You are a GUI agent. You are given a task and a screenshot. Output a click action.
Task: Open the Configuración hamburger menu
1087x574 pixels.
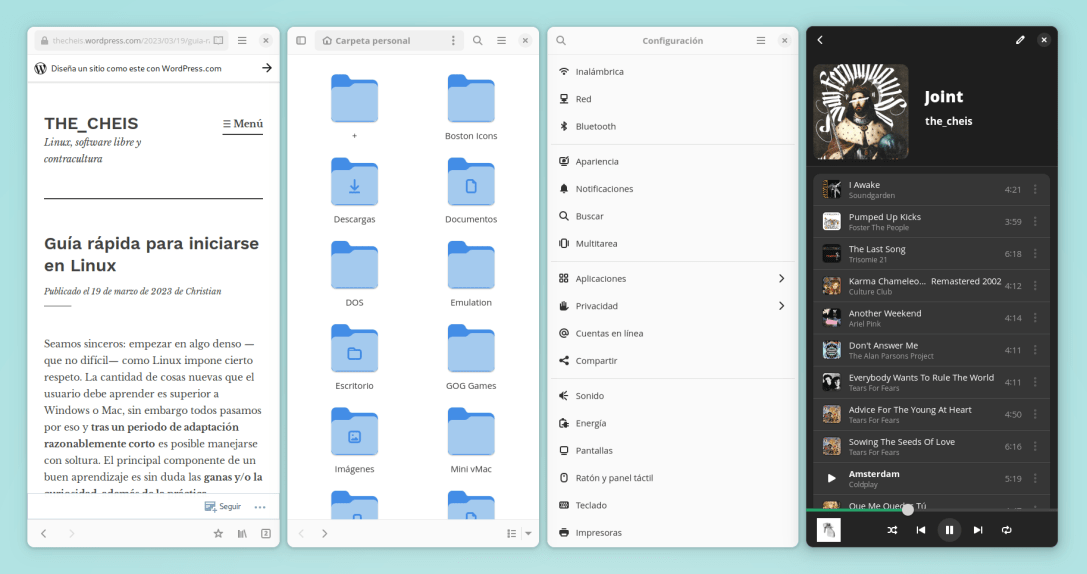pyautogui.click(x=760, y=40)
